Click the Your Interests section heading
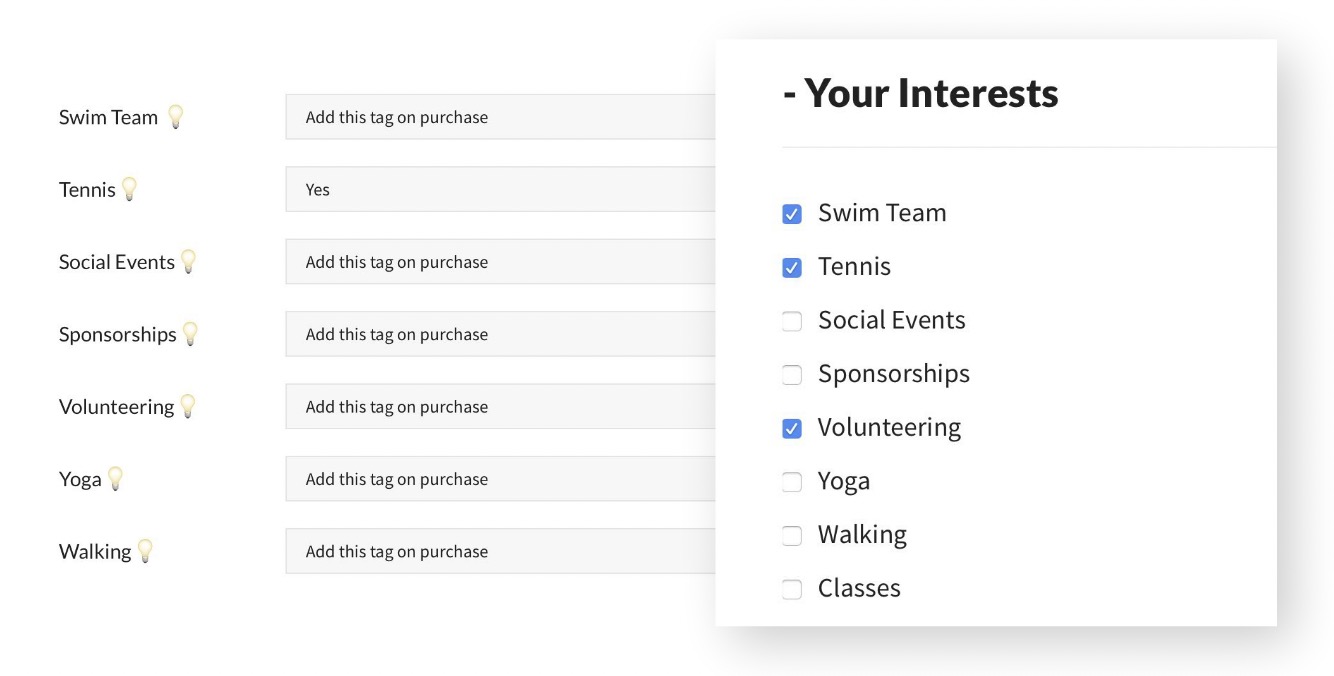 pyautogui.click(x=920, y=93)
